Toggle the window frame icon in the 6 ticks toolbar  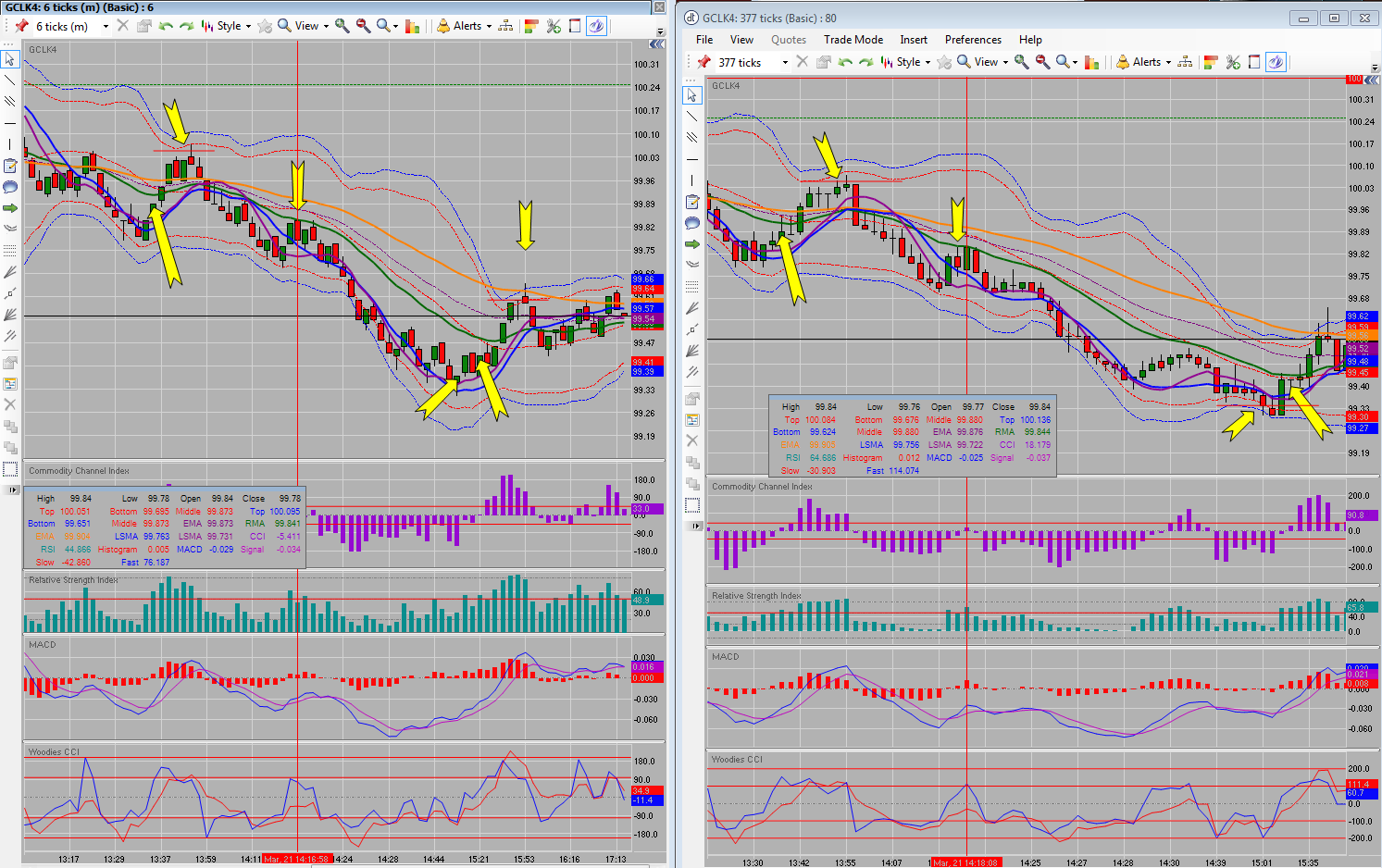[x=575, y=26]
